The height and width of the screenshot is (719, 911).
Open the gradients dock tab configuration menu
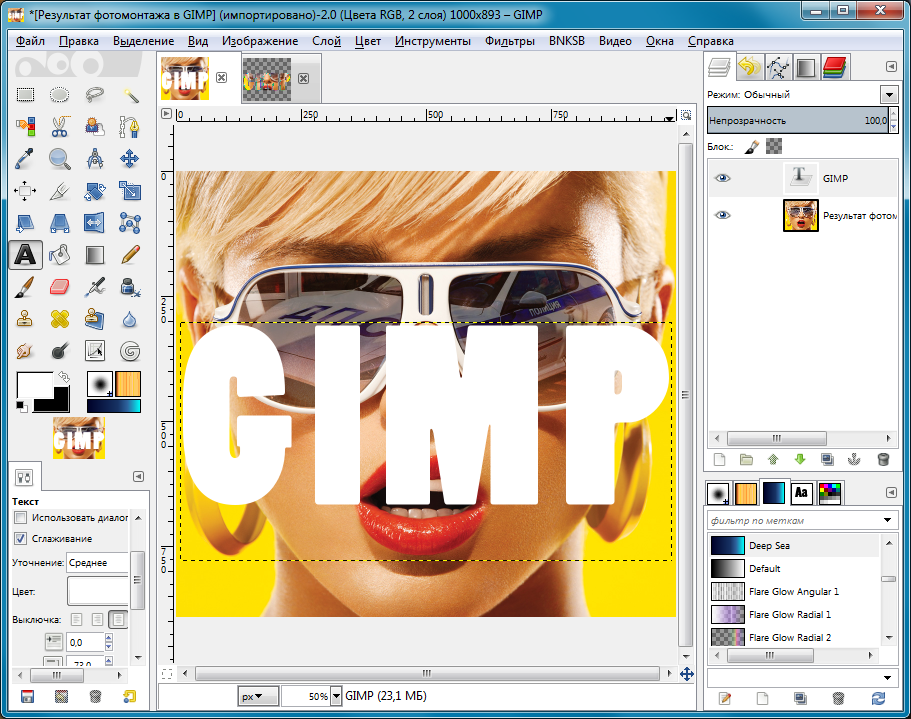click(x=891, y=492)
